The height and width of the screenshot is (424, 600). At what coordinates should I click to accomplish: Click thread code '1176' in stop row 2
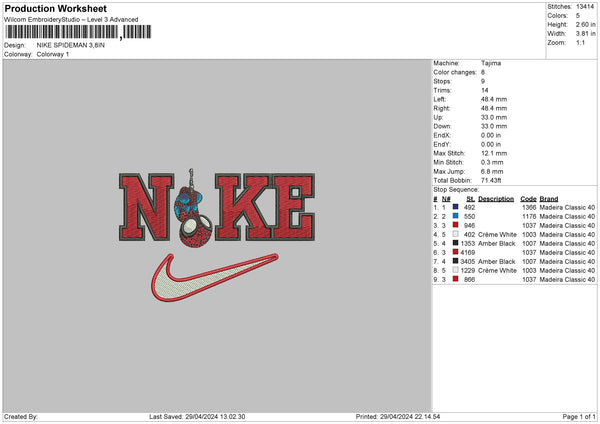(x=529, y=216)
